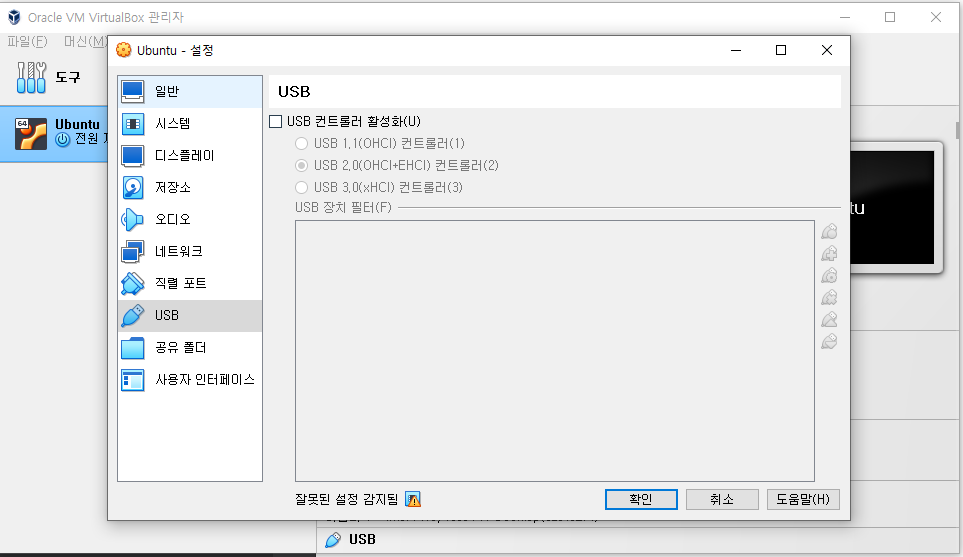Open the 파일(F) menu in VirtualBox Manager
The image size is (963, 557).
click(28, 42)
